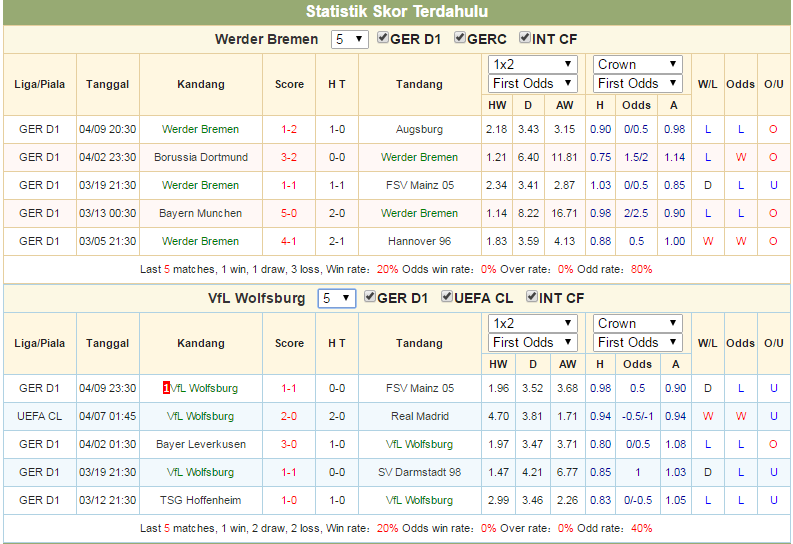Toggle the INT CF checkbox for Werder Bremen

tap(524, 38)
